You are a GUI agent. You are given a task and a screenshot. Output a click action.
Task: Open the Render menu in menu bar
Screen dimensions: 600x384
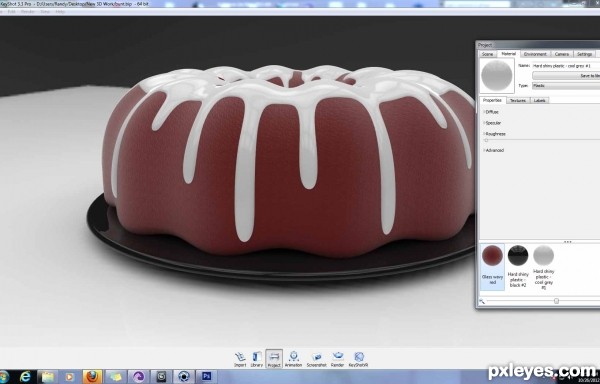(x=28, y=12)
